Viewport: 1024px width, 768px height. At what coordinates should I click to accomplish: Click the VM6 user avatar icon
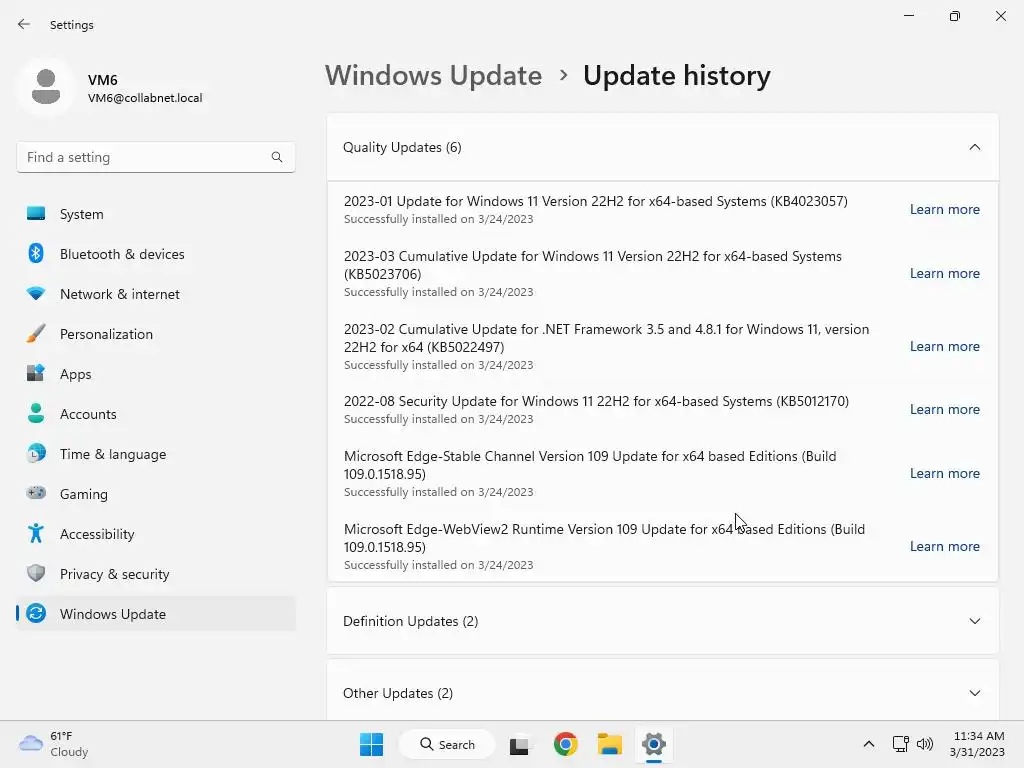46,87
